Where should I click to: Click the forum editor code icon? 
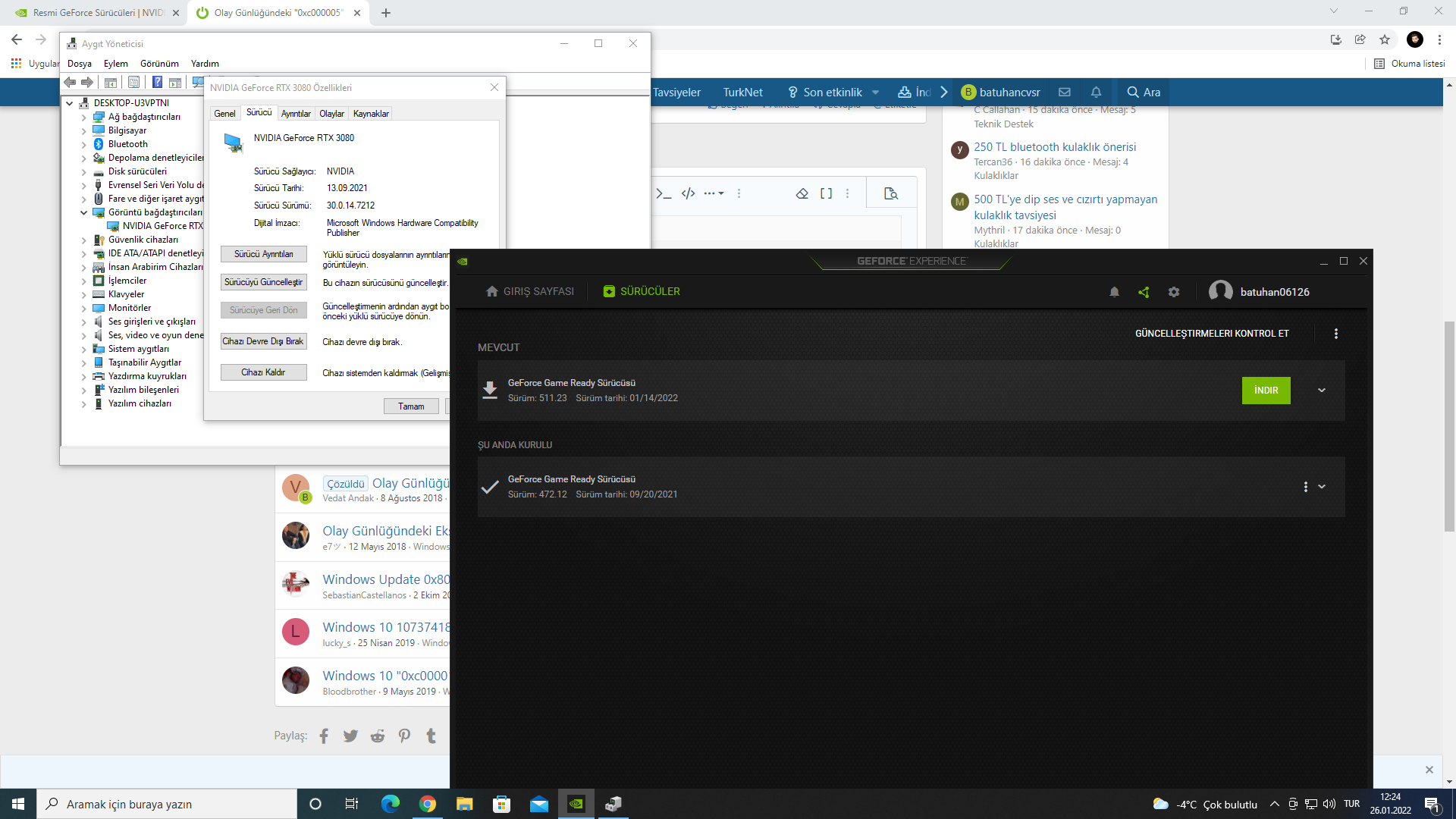[688, 193]
